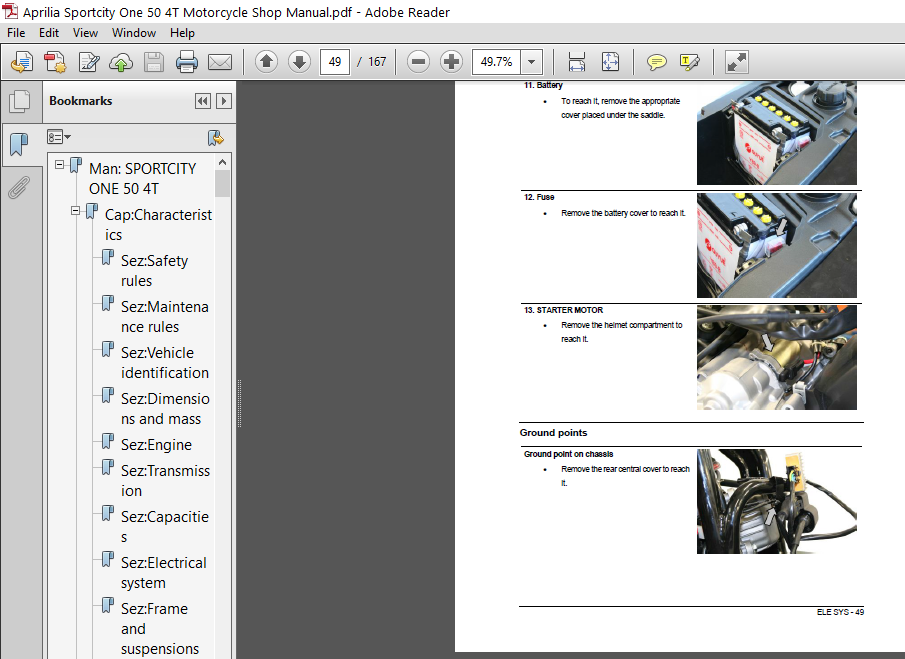Screen dimensions: 905x659
Task: Open the Page Thumbnails panel icon
Action: click(x=20, y=102)
